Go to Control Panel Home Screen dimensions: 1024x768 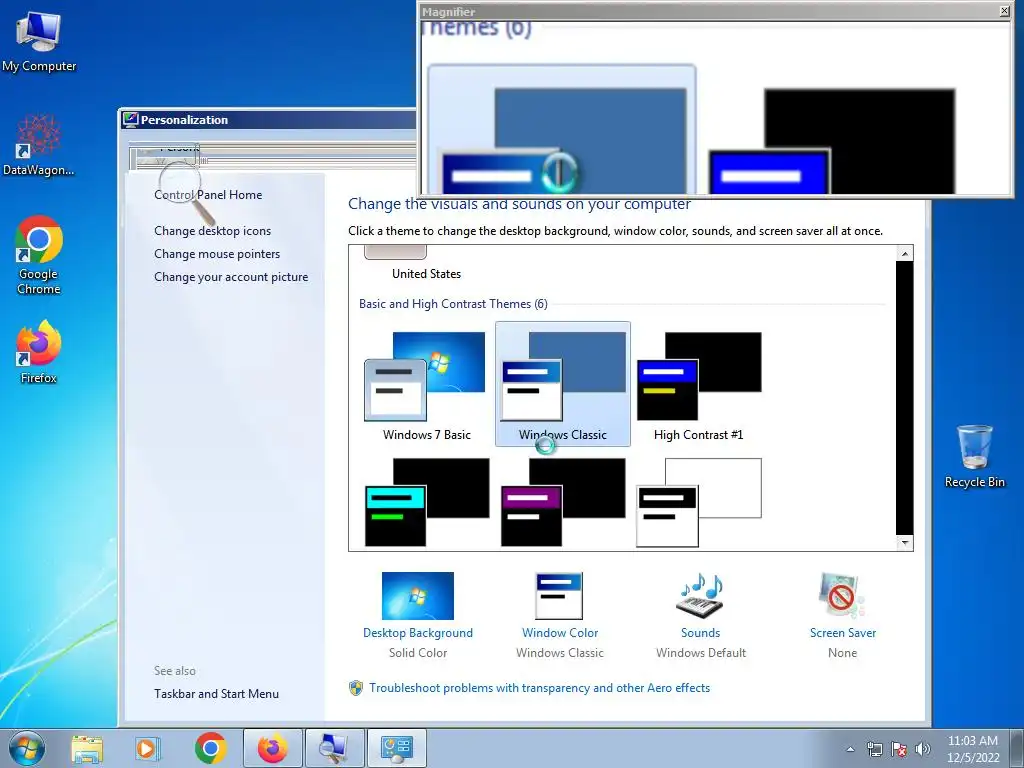pyautogui.click(x=208, y=195)
